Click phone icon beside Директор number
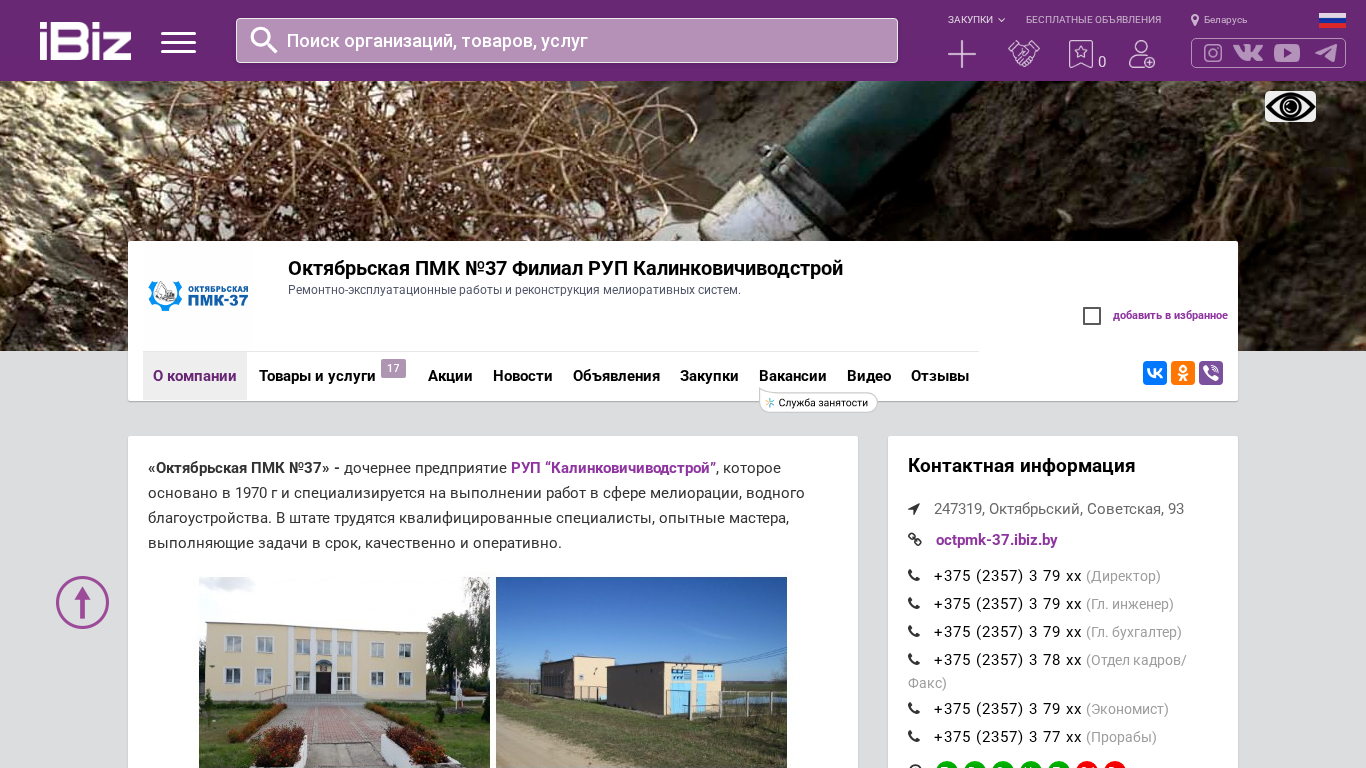This screenshot has height=768, width=1366. pyautogui.click(x=914, y=576)
